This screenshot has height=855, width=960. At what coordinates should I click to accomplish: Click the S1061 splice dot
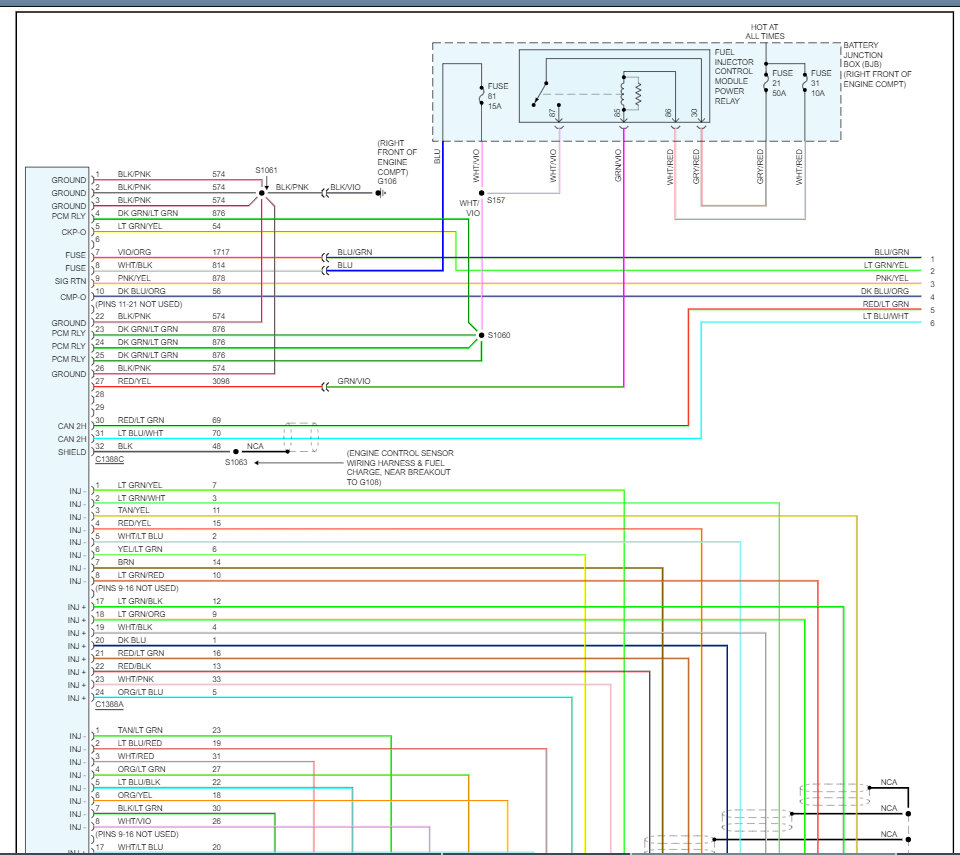(262, 193)
